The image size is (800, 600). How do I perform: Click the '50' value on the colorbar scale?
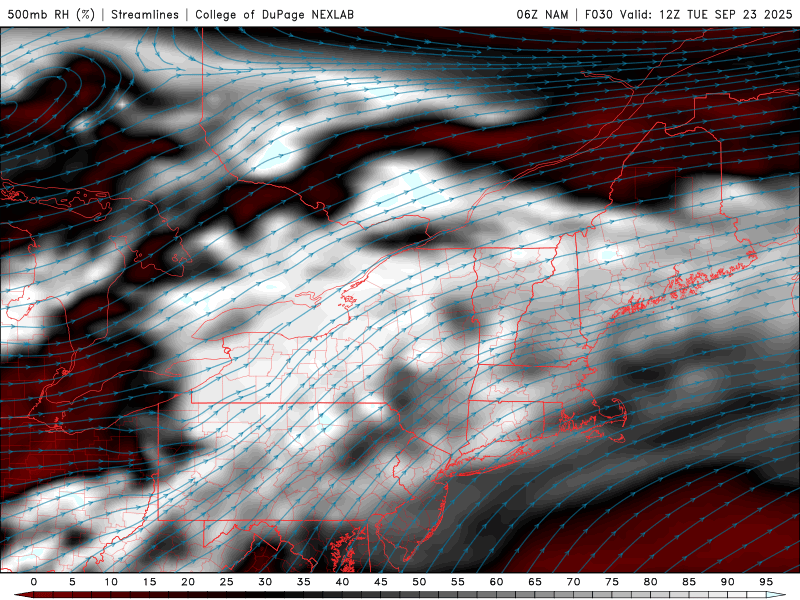coord(419,582)
